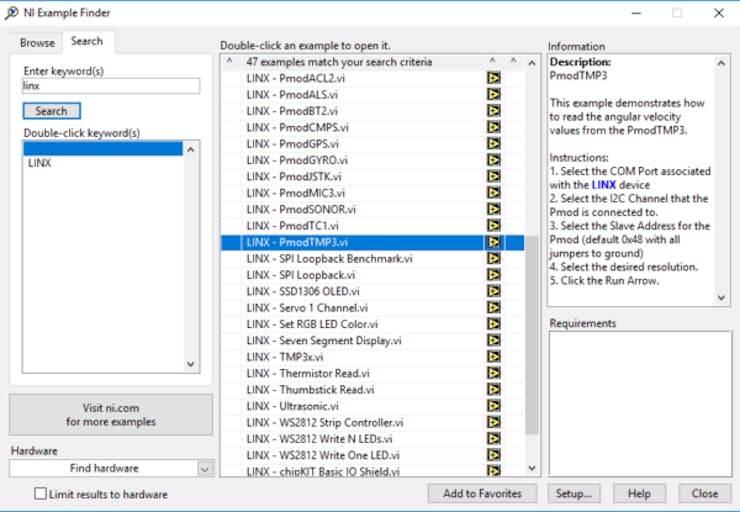740x512 pixels.
Task: Switch to the Browse tab
Action: click(x=37, y=42)
